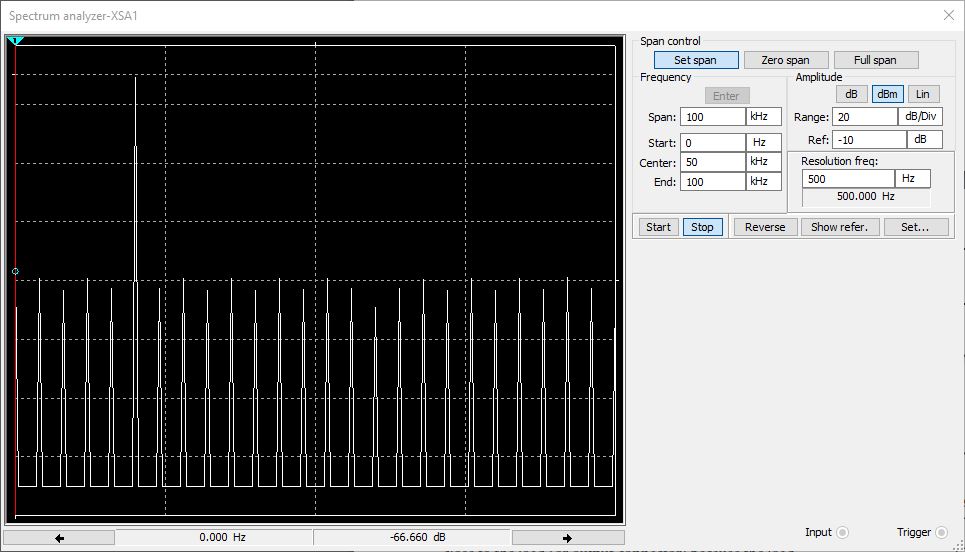Open the Resolution freq Hz unit dropdown
Screen dimensions: 965x552
click(x=913, y=178)
